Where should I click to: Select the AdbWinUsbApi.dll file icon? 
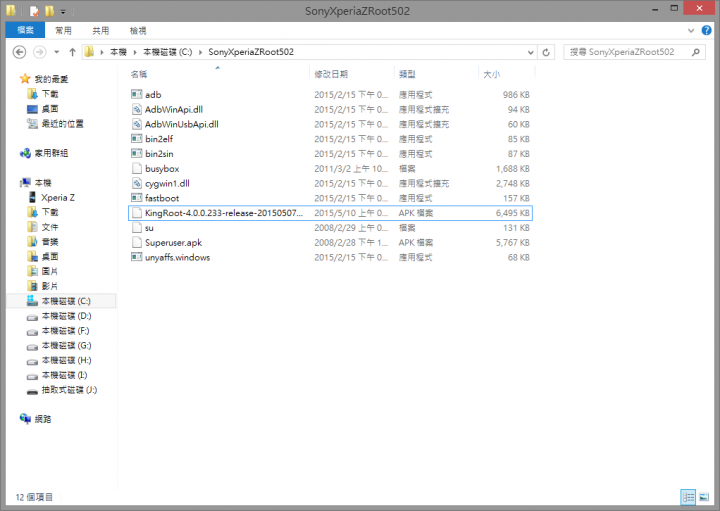pos(137,124)
